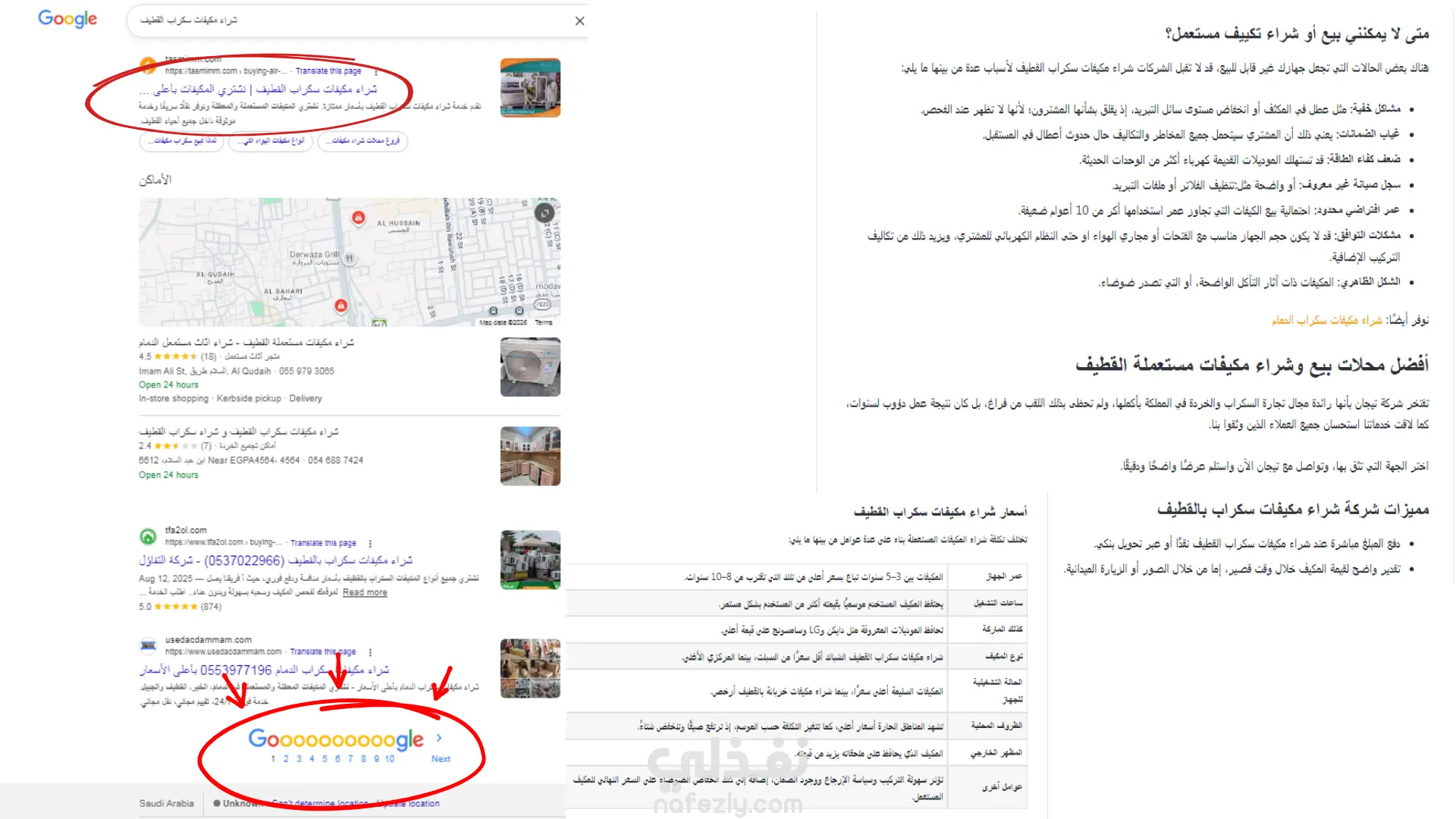Select the كفاءة الماركة table cell

point(989,629)
